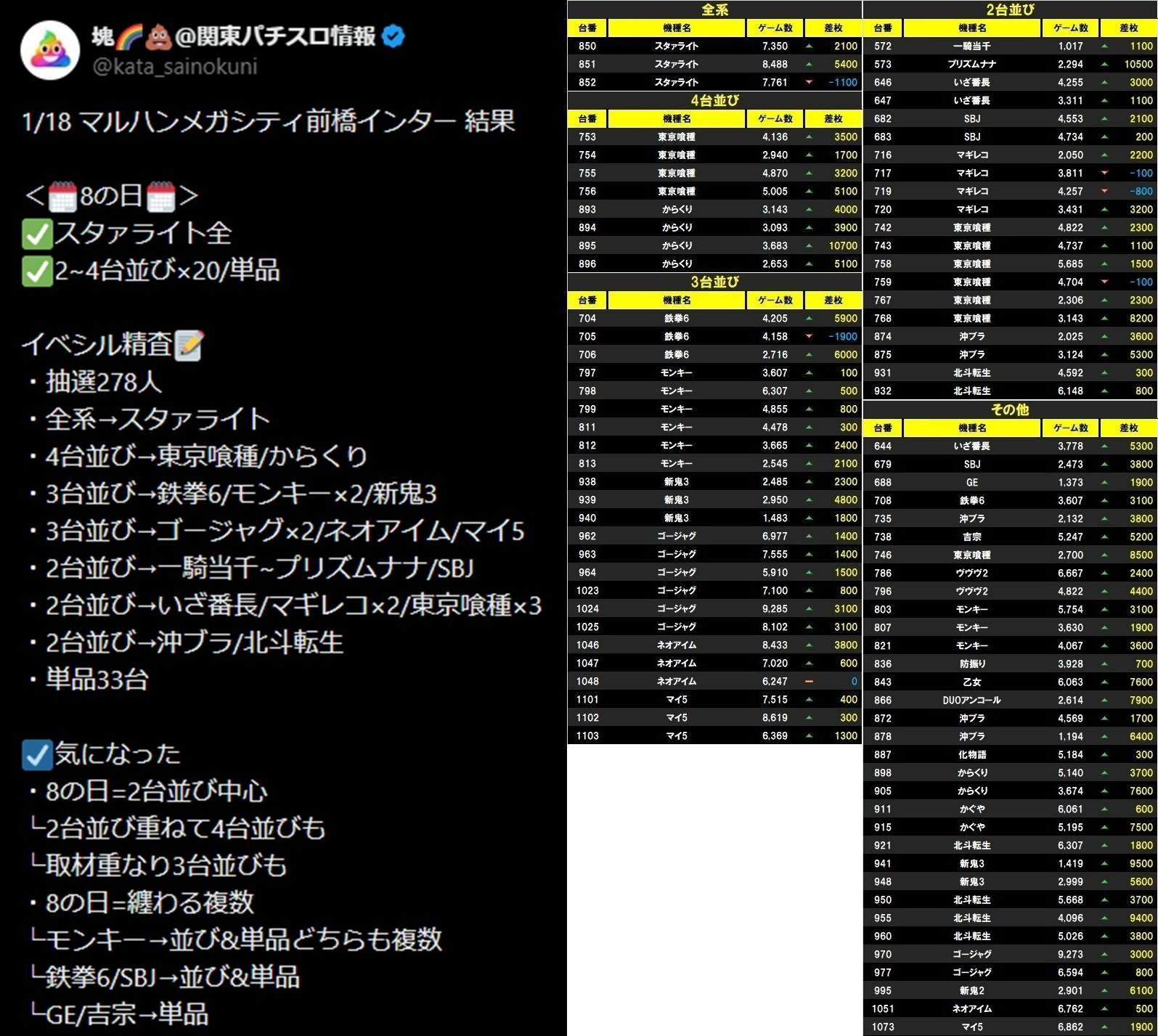Click machine name 吉宗 in row 738
The height and width of the screenshot is (1036, 1158).
click(x=972, y=537)
